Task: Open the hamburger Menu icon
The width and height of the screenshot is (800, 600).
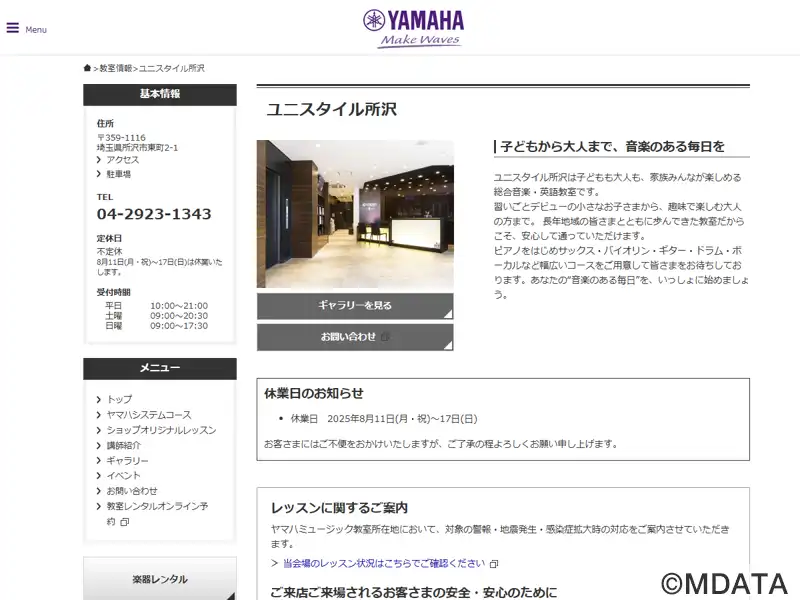Action: coord(13,28)
